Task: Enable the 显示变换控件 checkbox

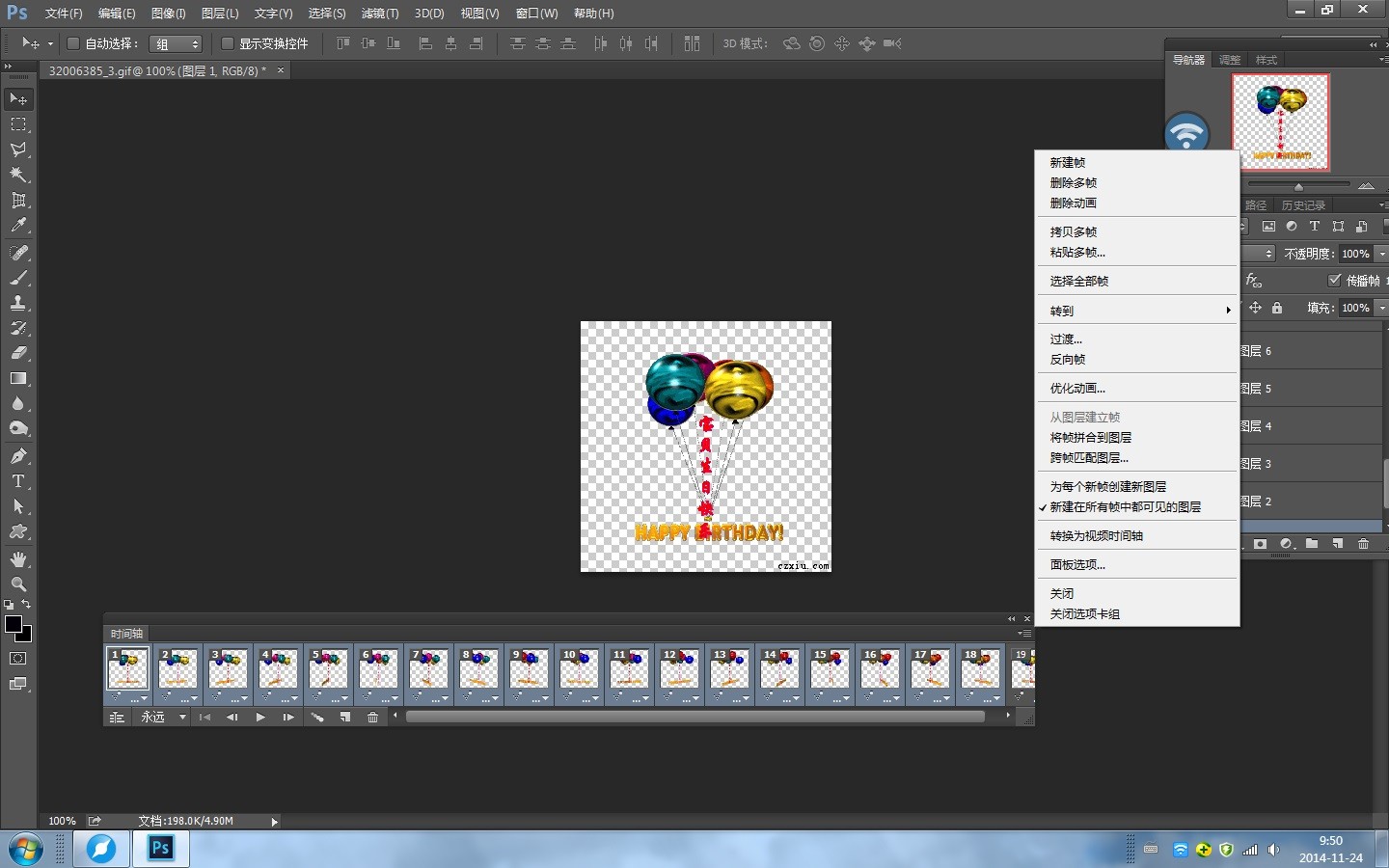Action: (228, 43)
